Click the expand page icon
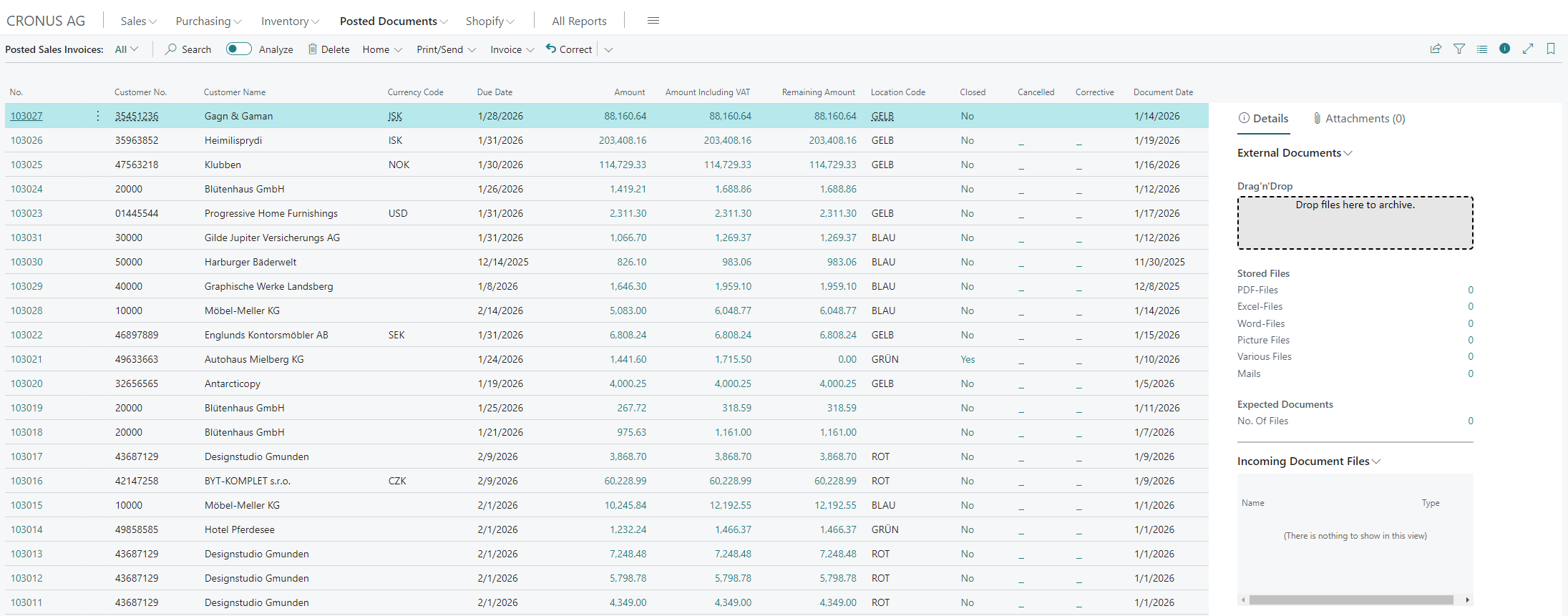 (x=1527, y=49)
